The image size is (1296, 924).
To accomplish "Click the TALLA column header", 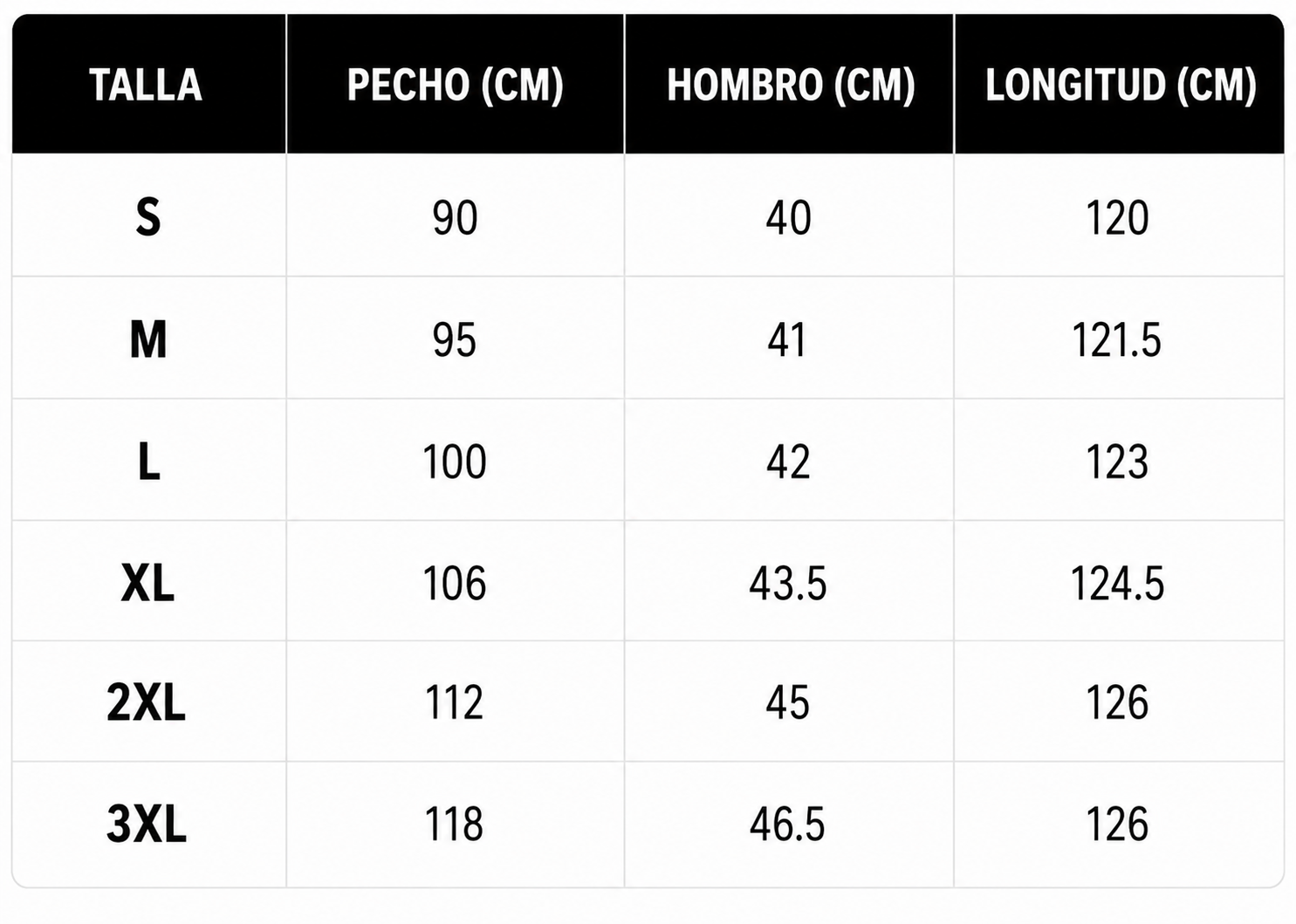I will pyautogui.click(x=146, y=86).
